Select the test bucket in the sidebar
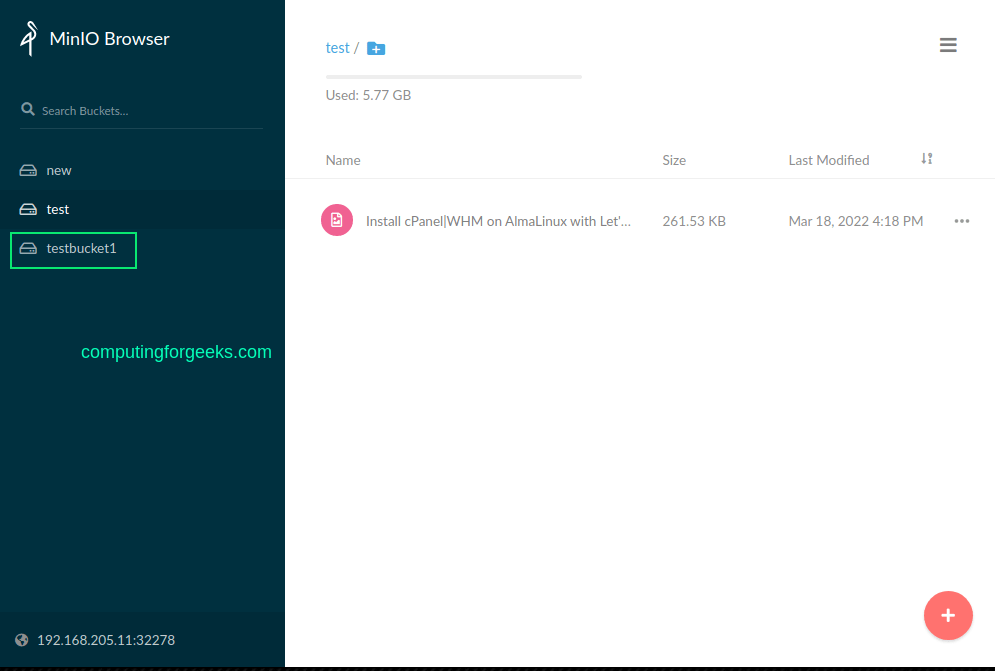The image size is (995, 671). [x=58, y=209]
